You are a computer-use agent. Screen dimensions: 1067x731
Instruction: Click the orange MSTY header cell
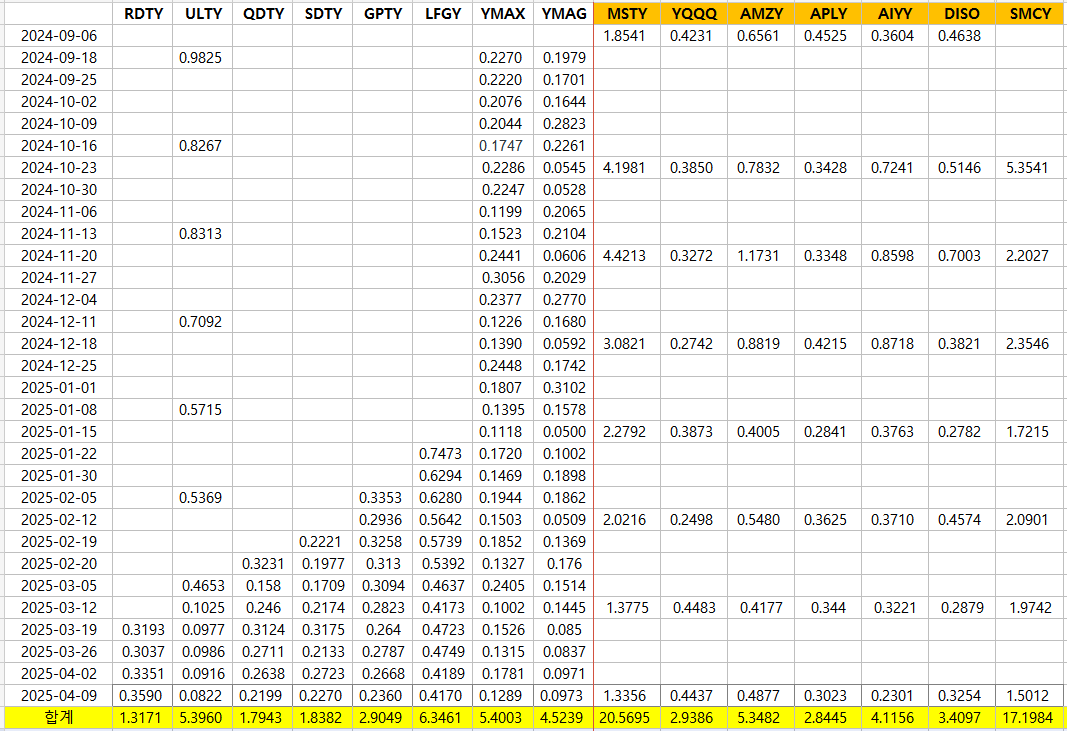[627, 14]
